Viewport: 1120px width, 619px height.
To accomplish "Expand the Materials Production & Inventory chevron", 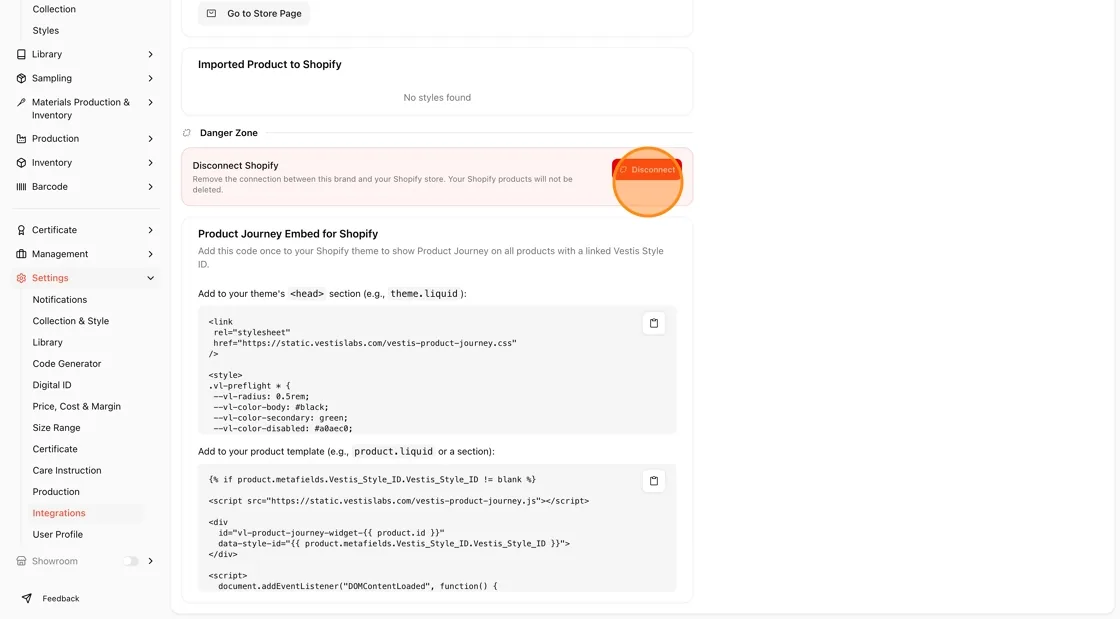I will [151, 103].
